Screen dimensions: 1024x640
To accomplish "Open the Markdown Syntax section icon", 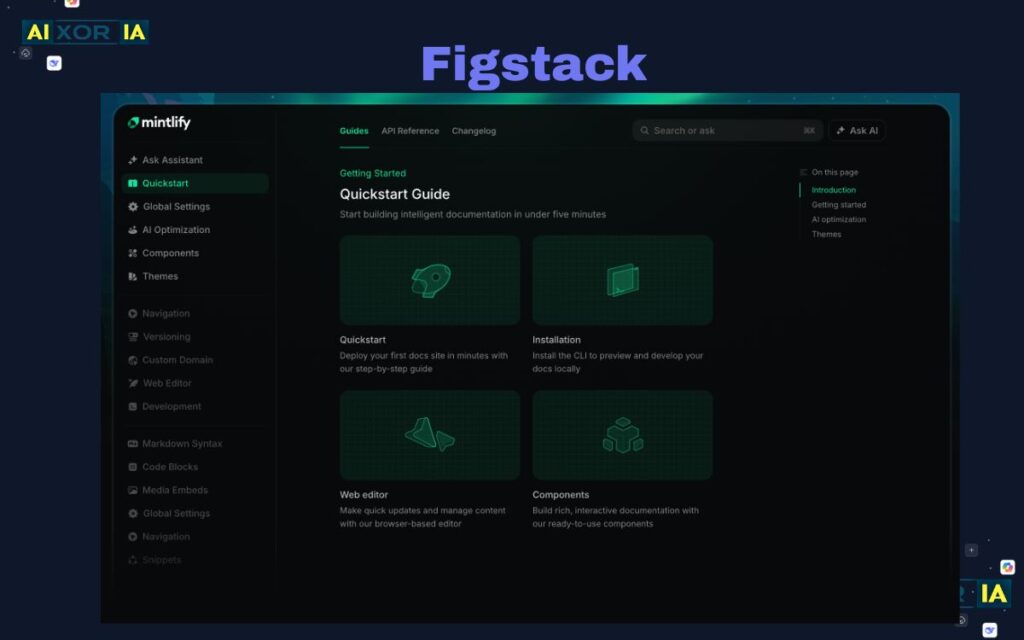I will [x=133, y=443].
